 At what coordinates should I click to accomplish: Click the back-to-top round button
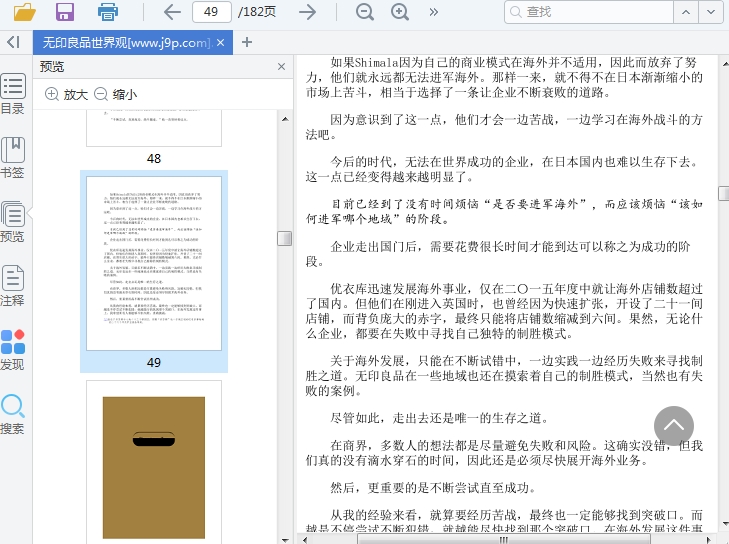[674, 426]
